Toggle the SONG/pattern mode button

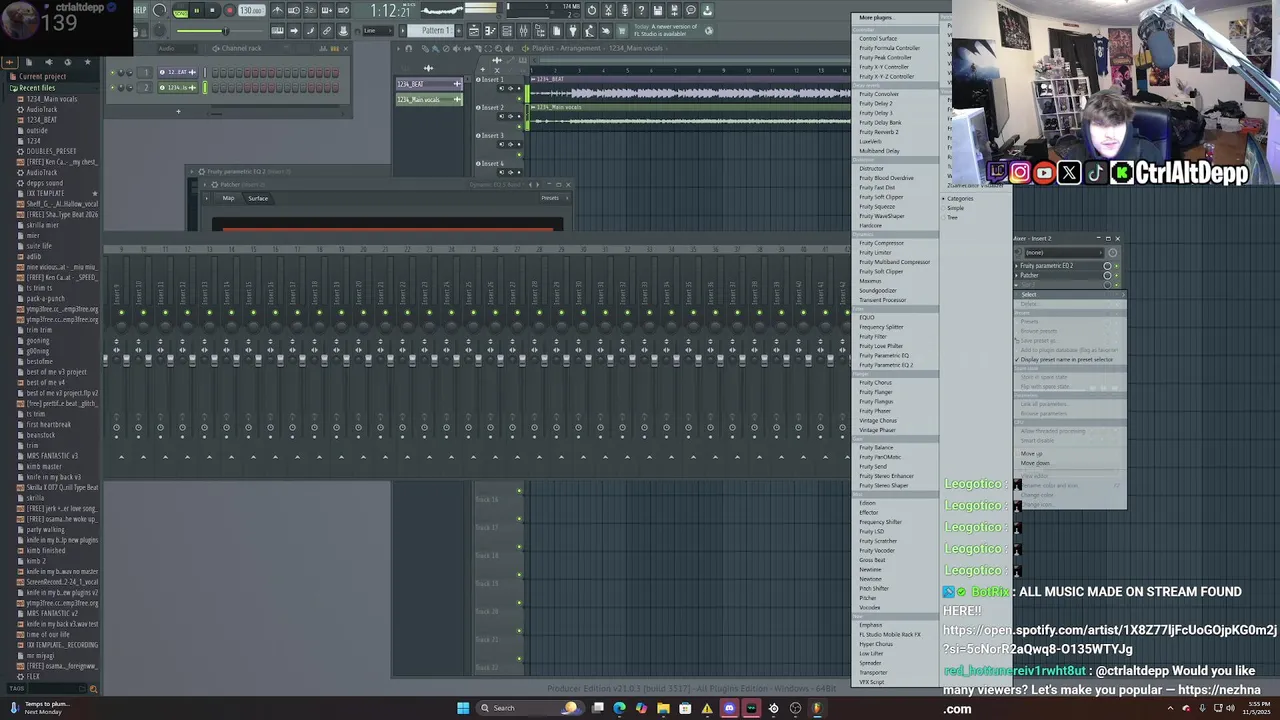pyautogui.click(x=180, y=11)
